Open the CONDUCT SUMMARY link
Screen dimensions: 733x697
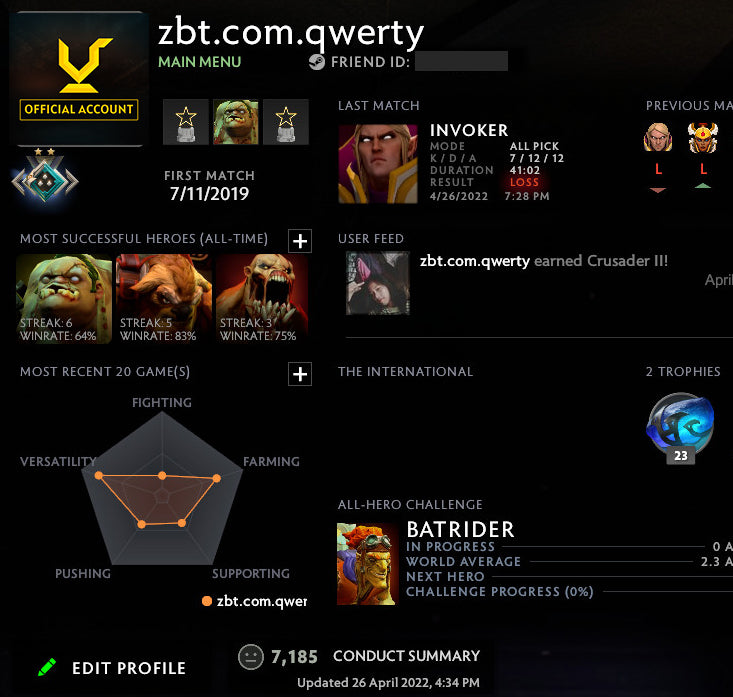pos(406,656)
